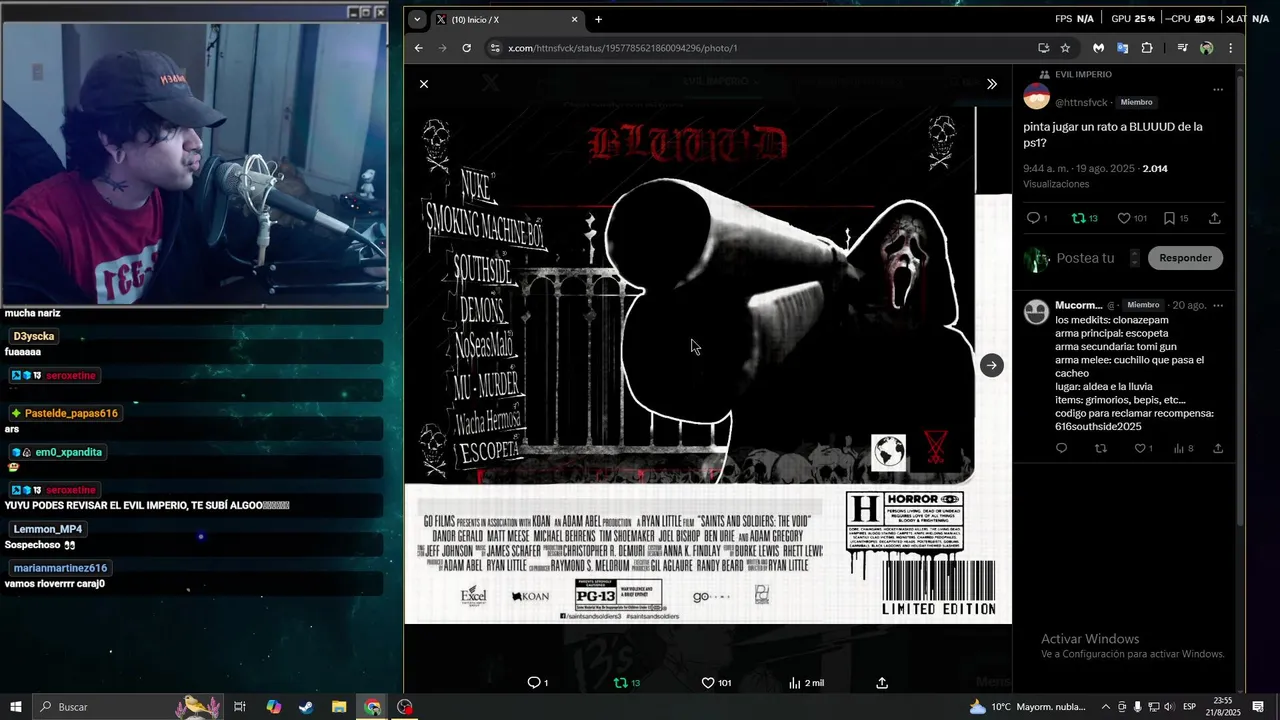Share Mucorm's comment
This screenshot has width=1280, height=720.
[1218, 449]
